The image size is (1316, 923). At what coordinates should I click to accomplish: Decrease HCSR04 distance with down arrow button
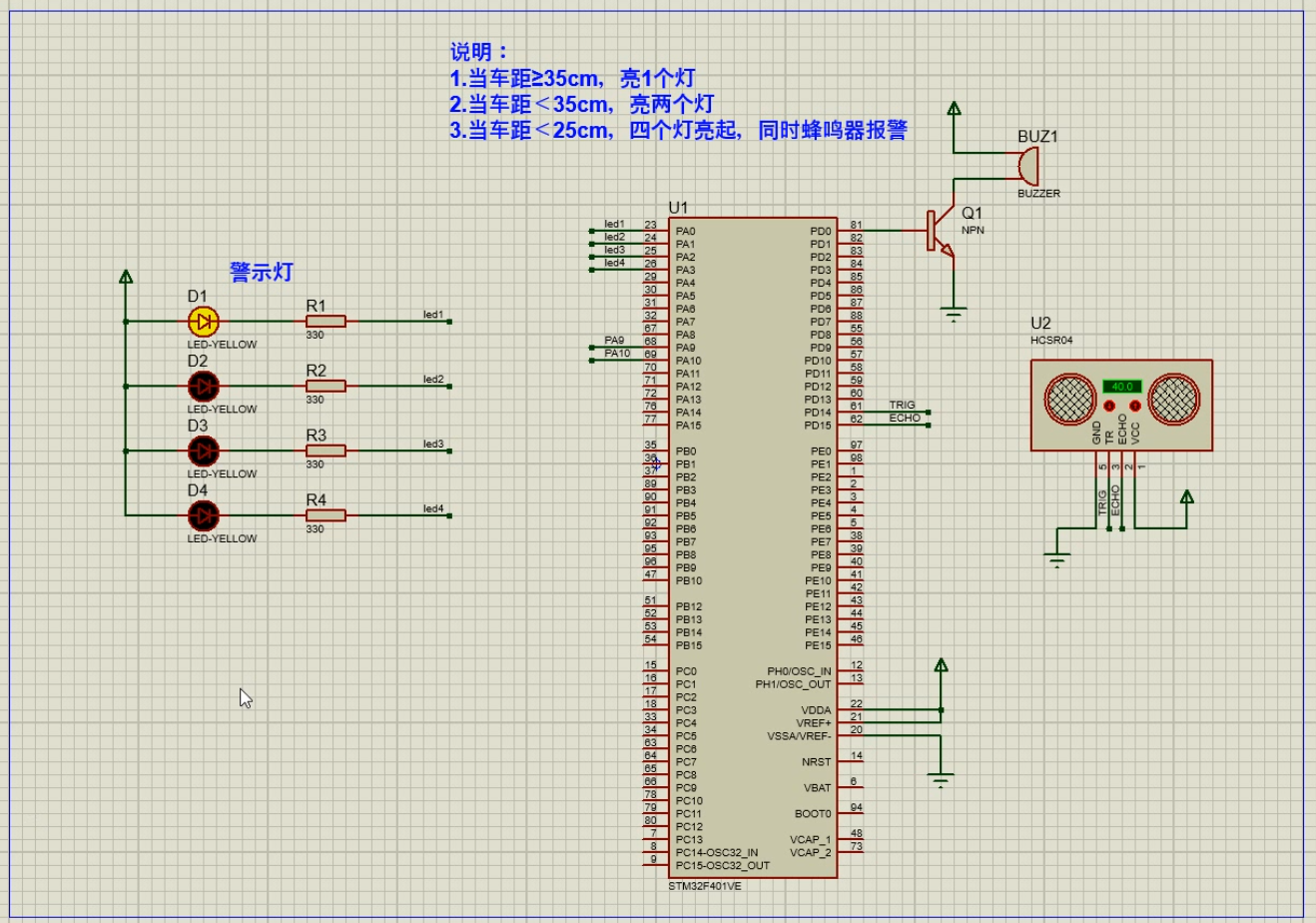click(1108, 406)
